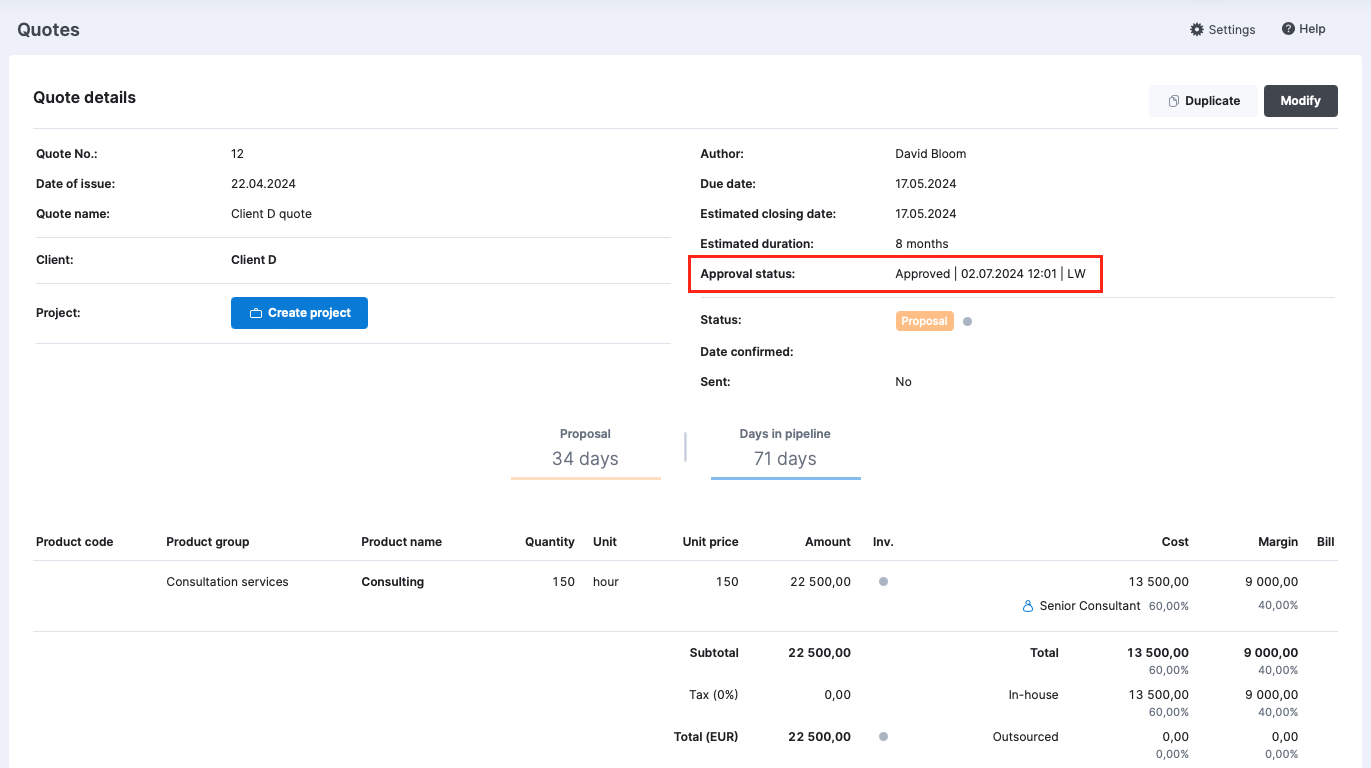The height and width of the screenshot is (768, 1371).
Task: Click the date of issue 22.04.2024
Action: pos(263,184)
